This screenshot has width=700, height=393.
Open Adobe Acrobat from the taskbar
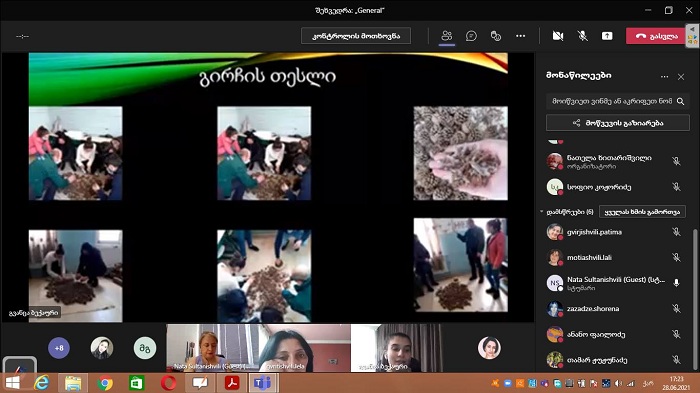(232, 383)
